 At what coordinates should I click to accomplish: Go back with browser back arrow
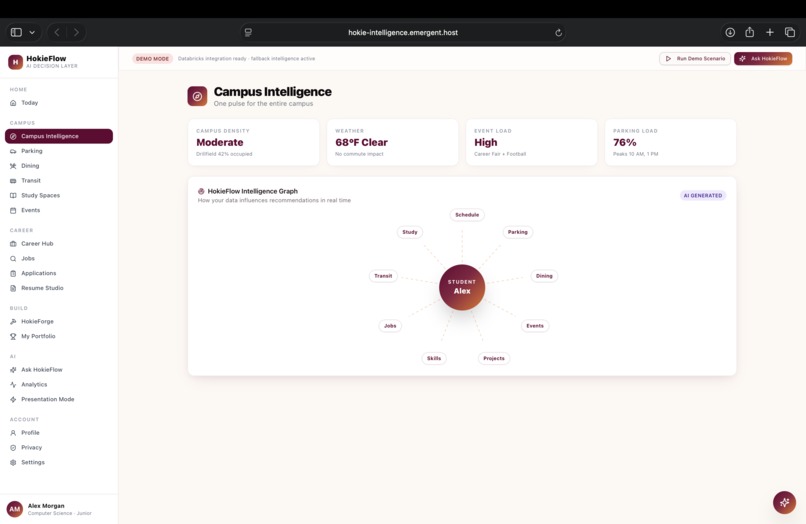click(57, 32)
